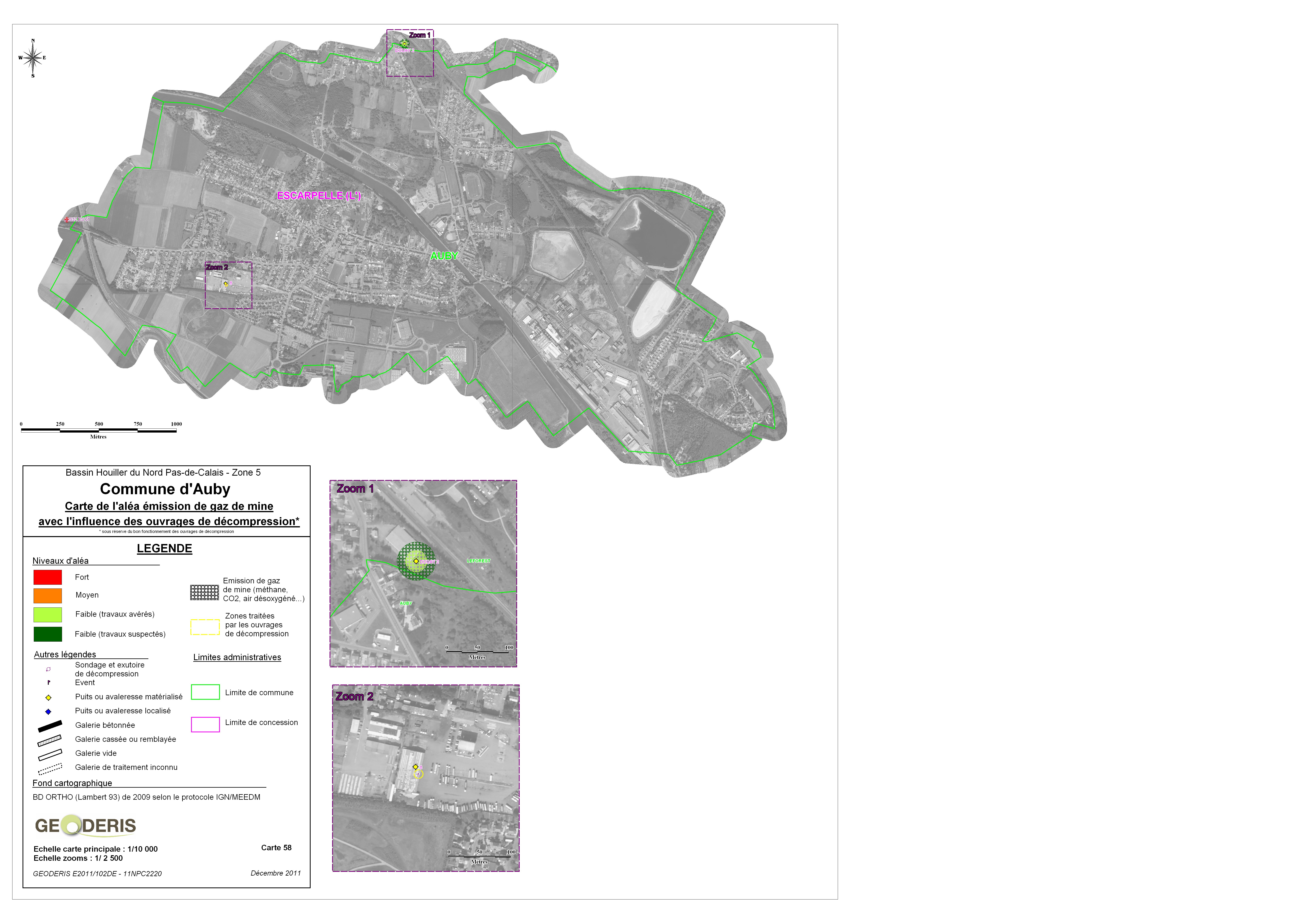Click the green Limite de commune legend box
Viewport: 1308px width, 924px height.
point(205,692)
